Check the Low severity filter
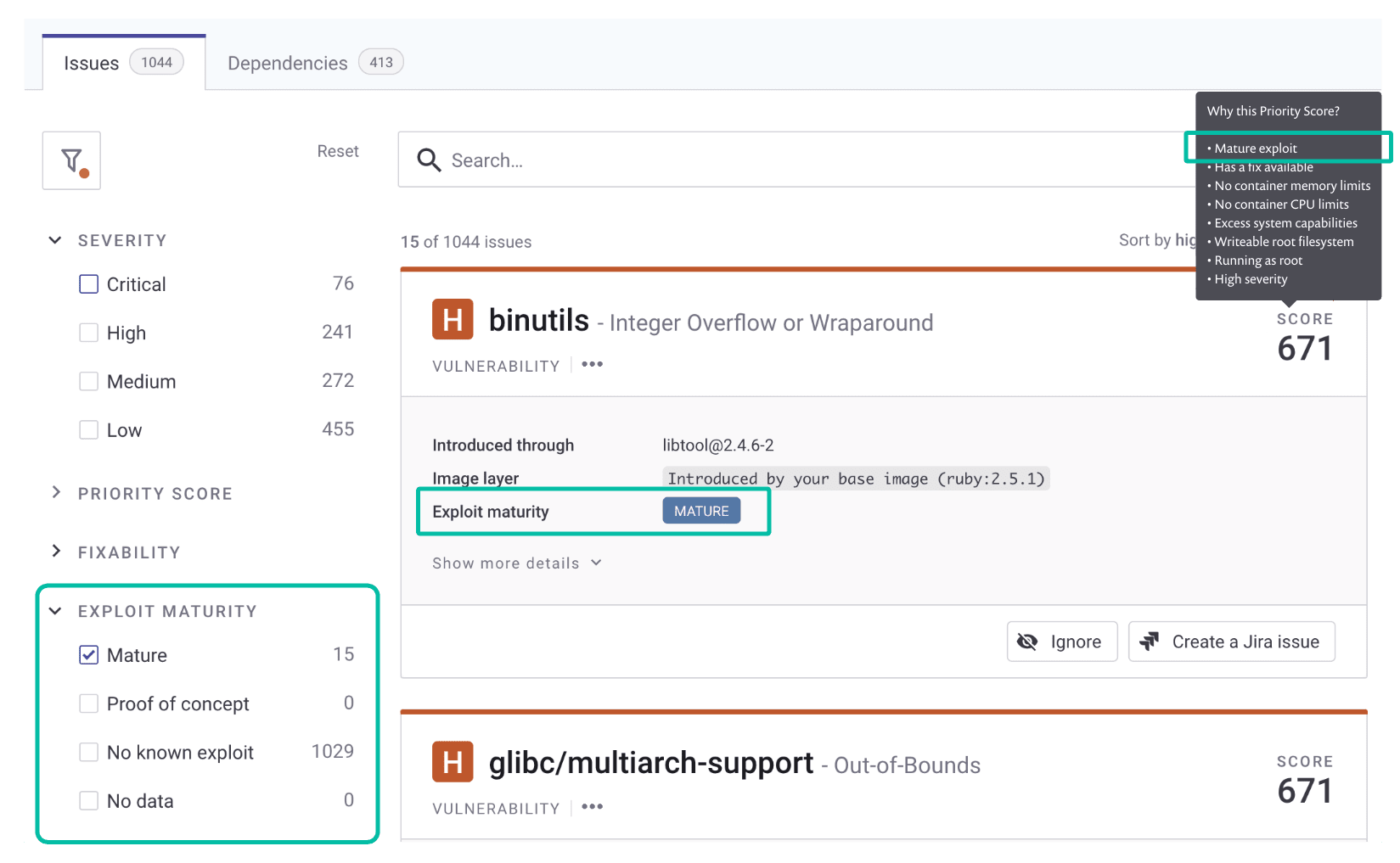Screen dimensions: 1400x863 click(x=89, y=430)
